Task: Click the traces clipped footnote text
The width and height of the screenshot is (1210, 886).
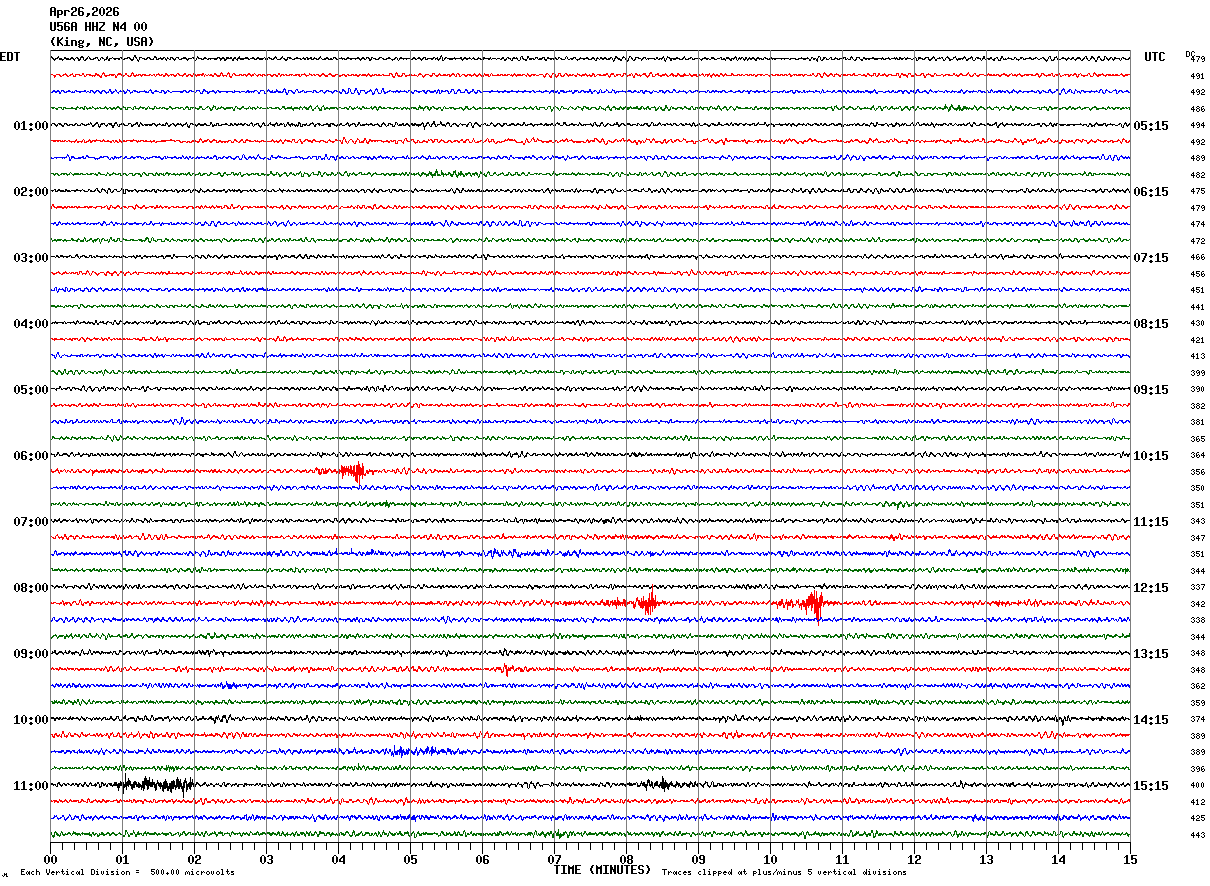Action: pos(784,873)
